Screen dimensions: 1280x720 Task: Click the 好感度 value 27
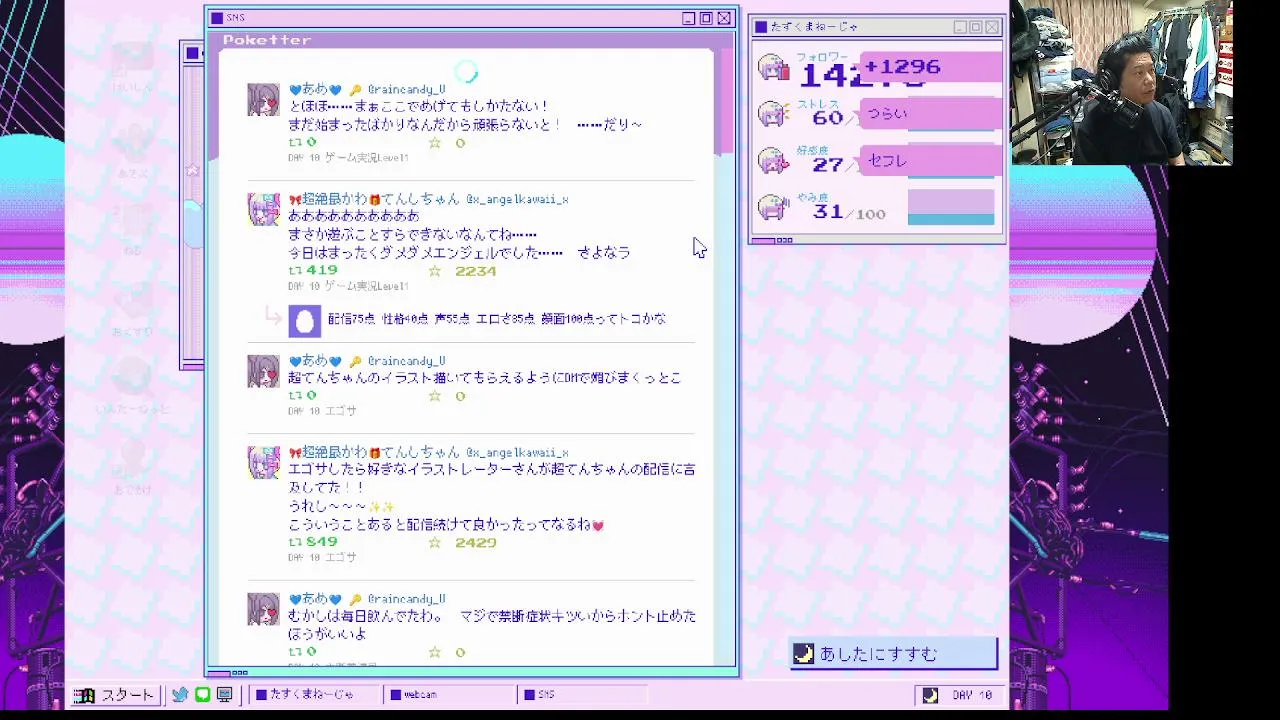827,165
